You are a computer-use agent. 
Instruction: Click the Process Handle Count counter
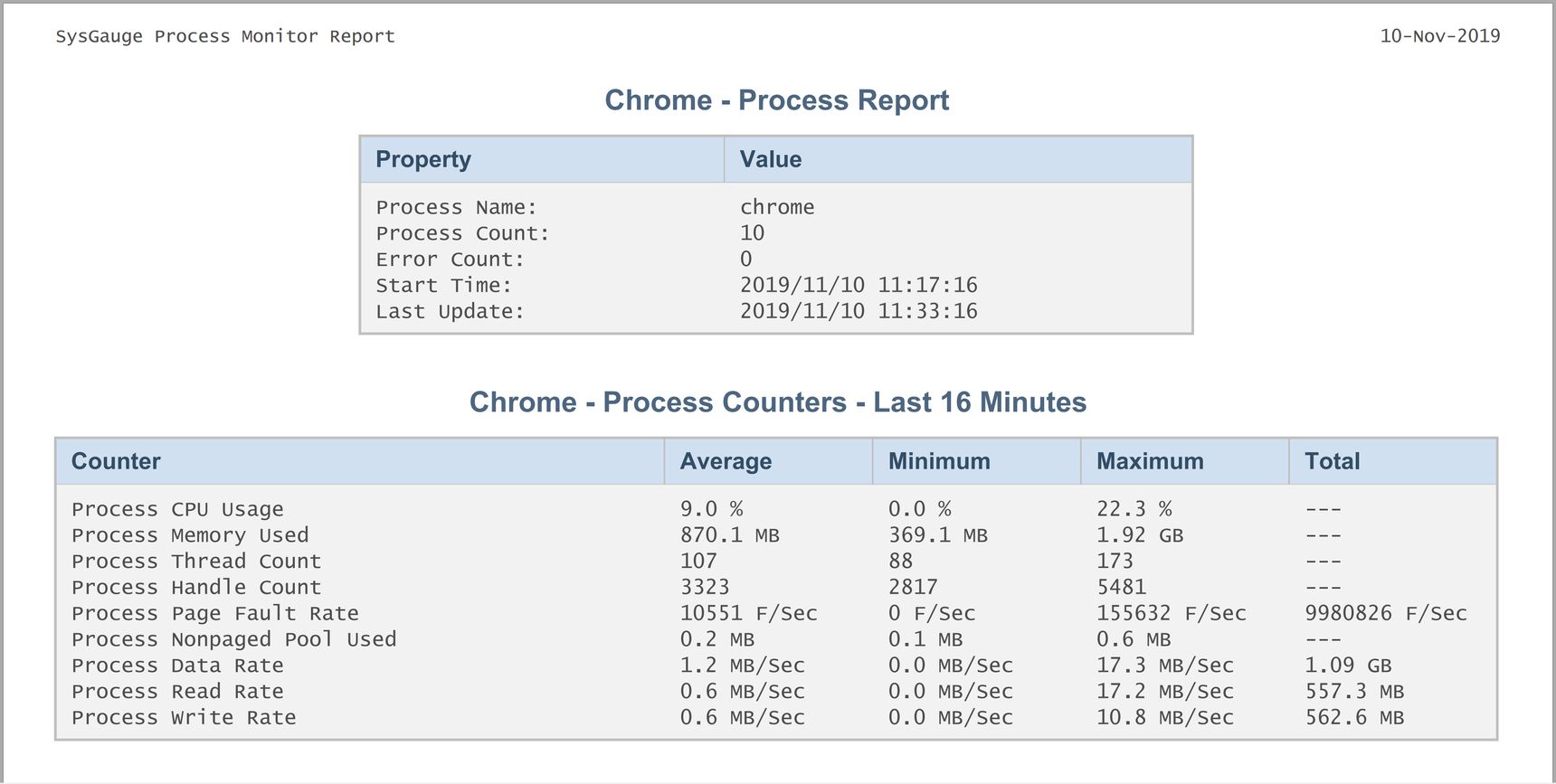(196, 588)
